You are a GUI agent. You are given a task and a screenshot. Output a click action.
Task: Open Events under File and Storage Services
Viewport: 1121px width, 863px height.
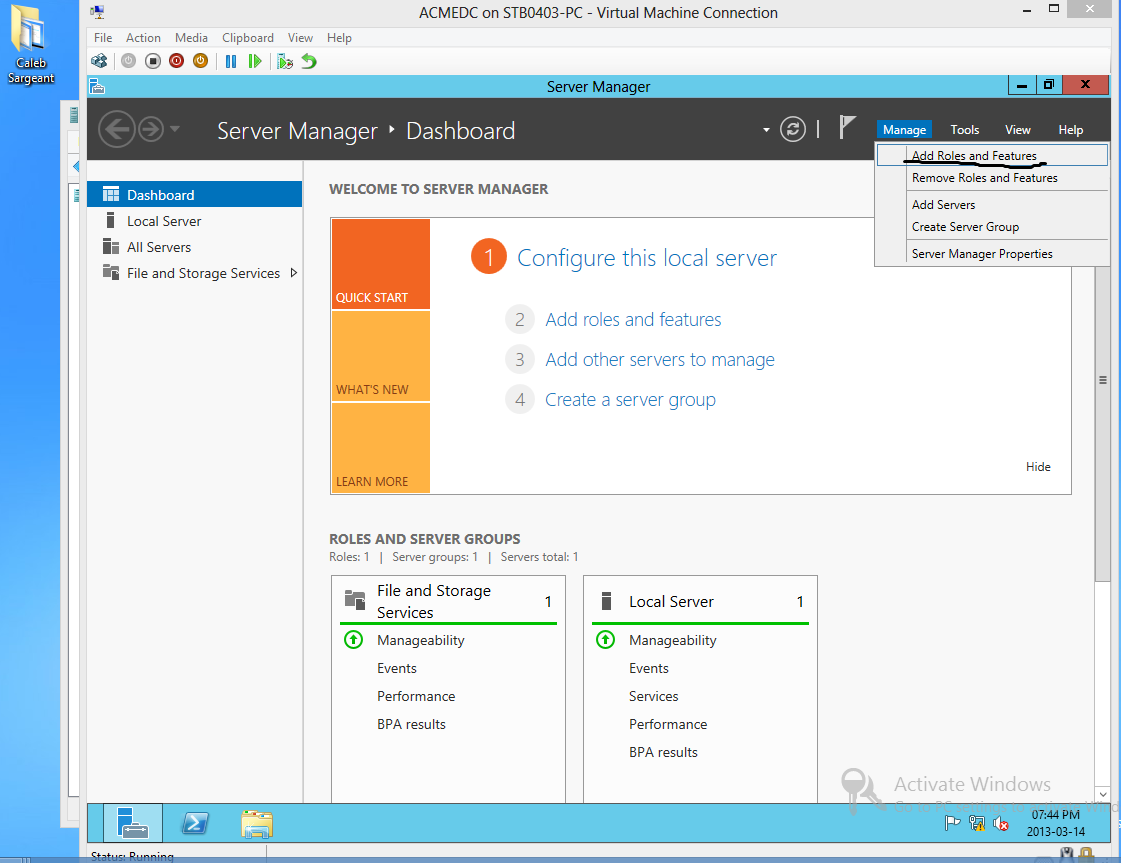pyautogui.click(x=397, y=669)
